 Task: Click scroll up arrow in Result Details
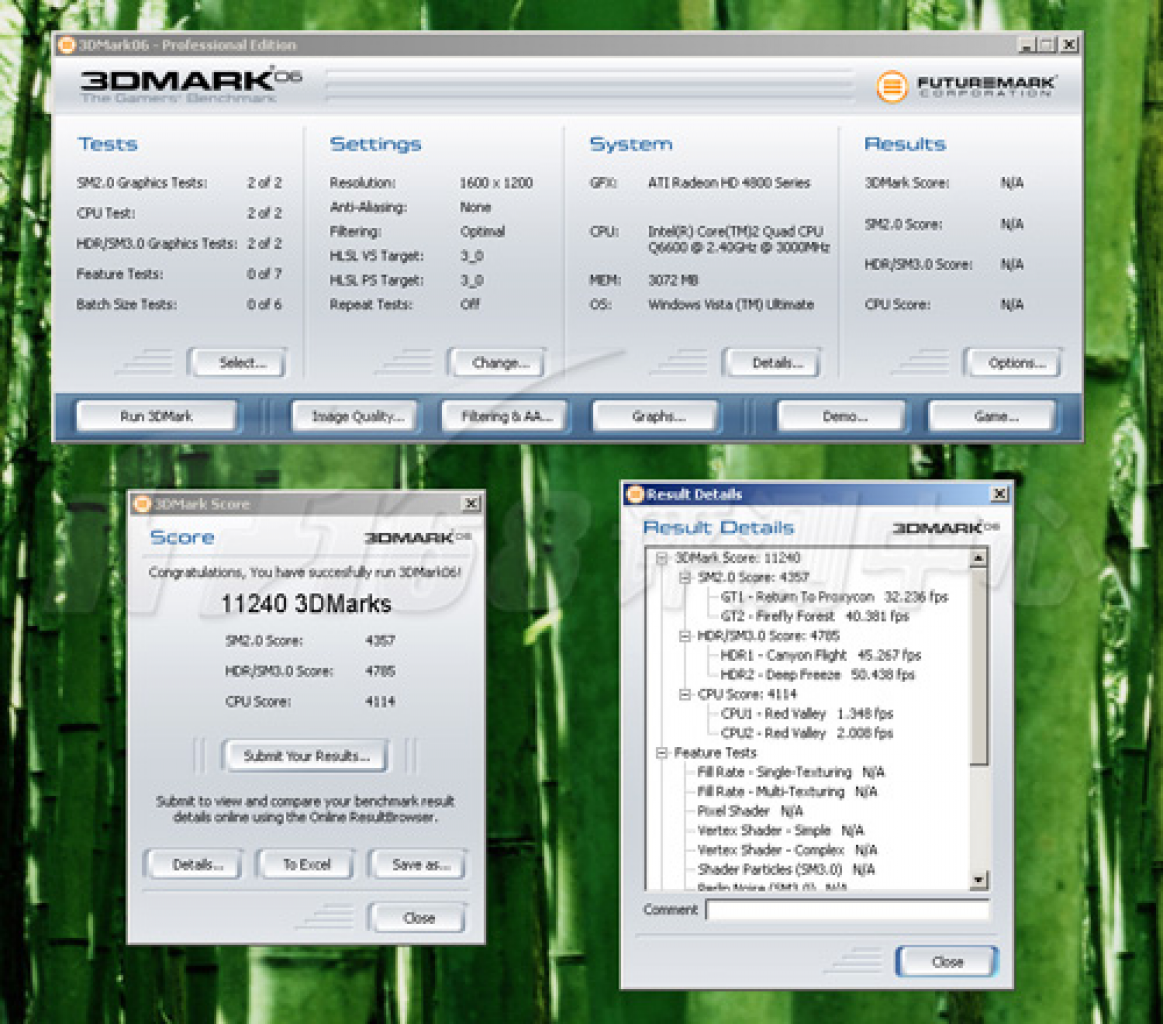coord(978,558)
